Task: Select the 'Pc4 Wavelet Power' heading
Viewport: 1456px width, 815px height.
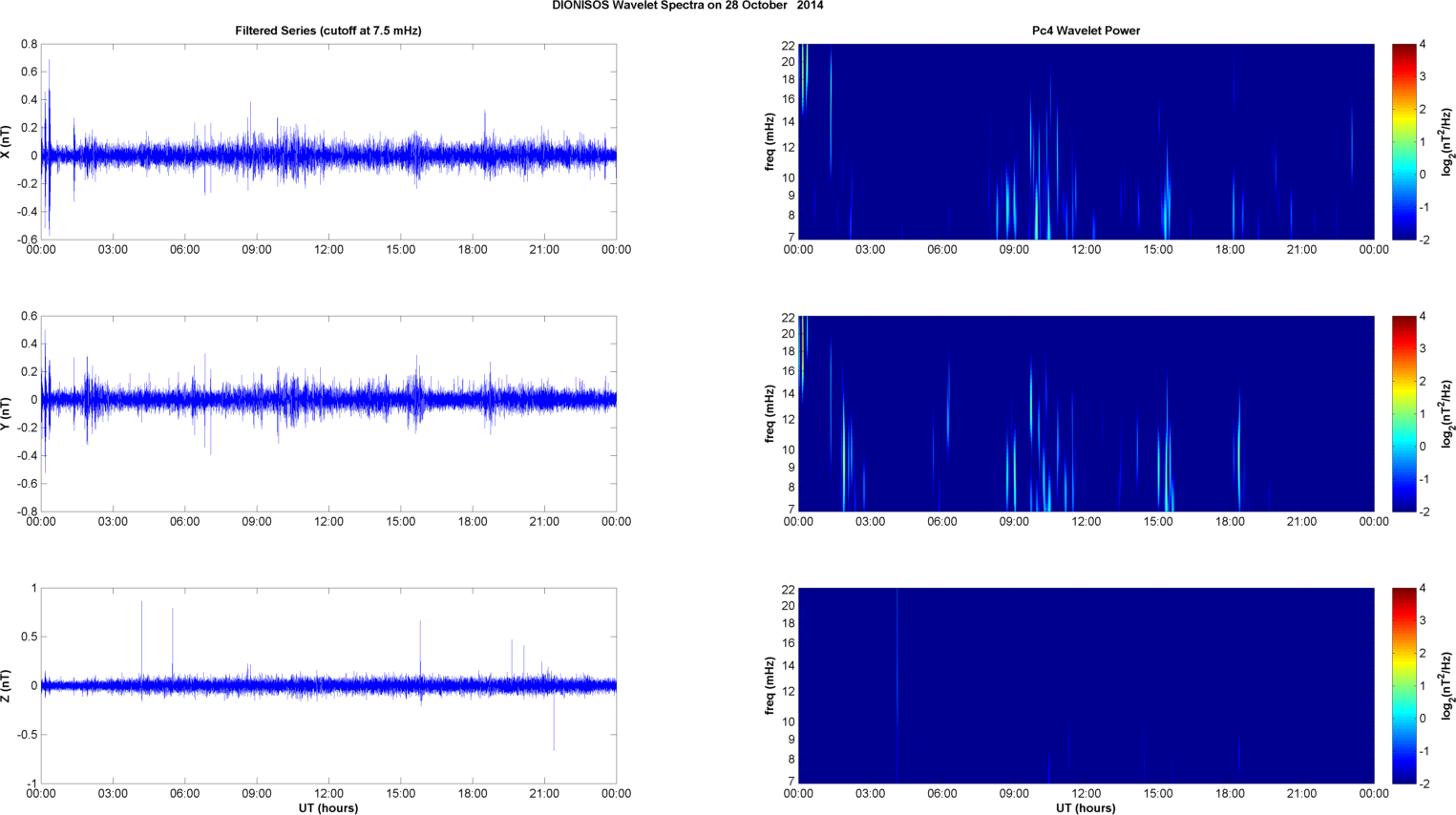Action: (x=1086, y=31)
